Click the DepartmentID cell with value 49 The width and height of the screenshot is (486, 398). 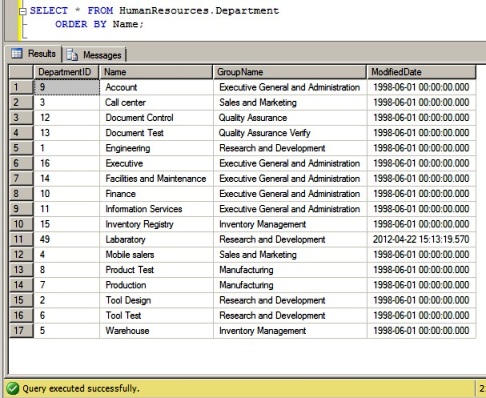67,239
